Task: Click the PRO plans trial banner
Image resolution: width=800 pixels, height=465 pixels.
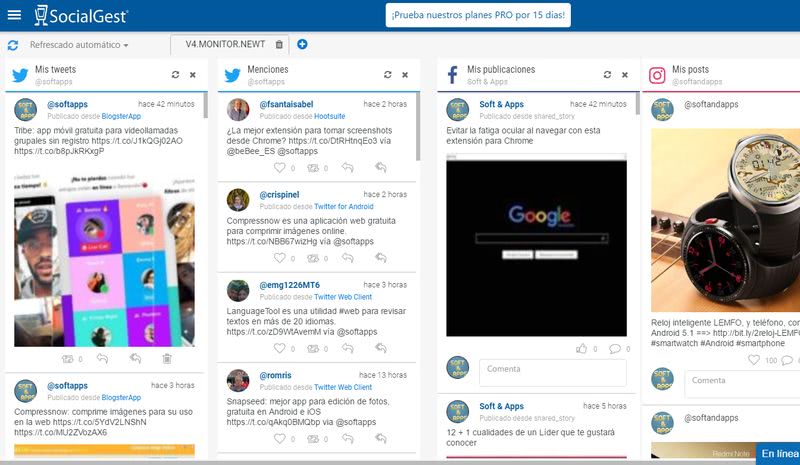Action: point(478,15)
